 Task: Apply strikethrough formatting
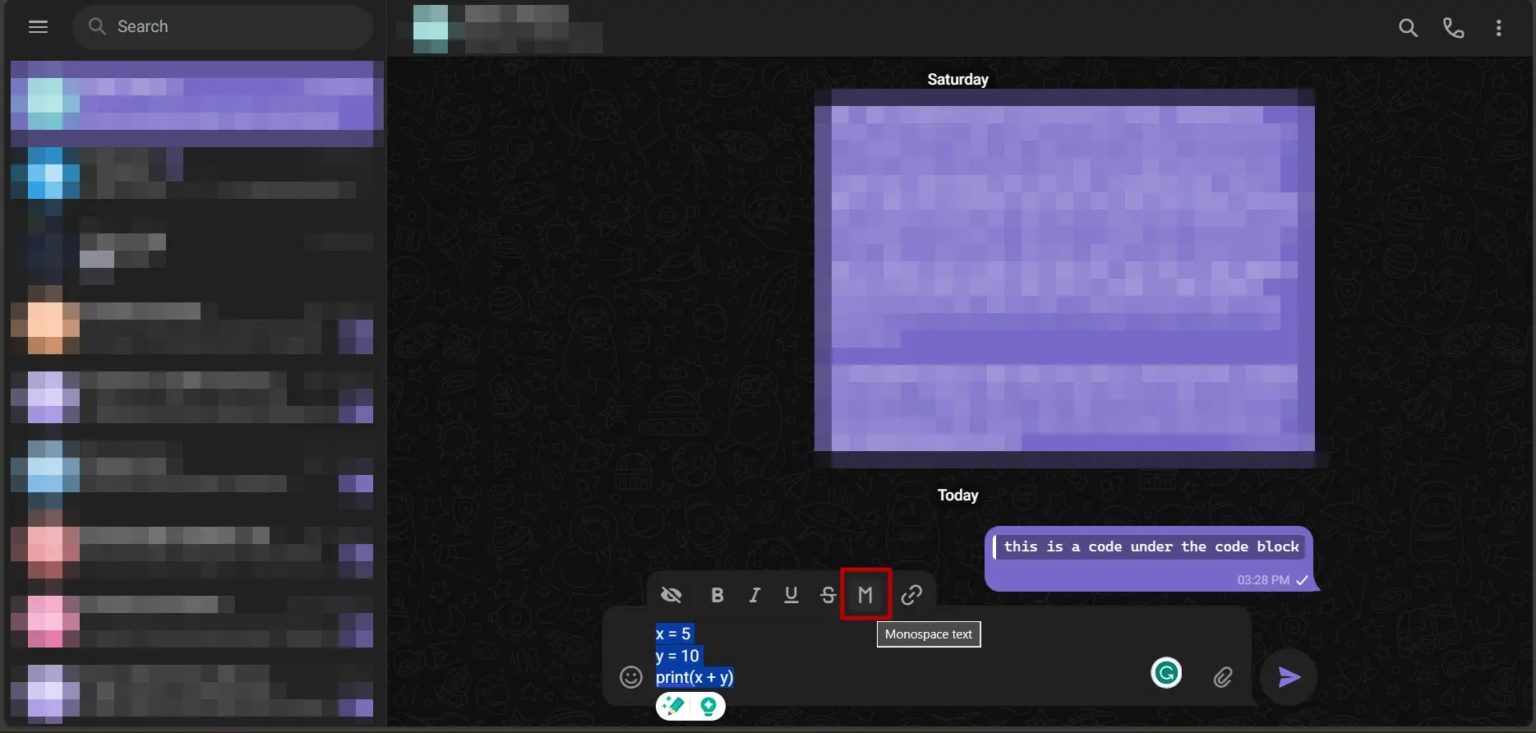pyautogui.click(x=827, y=594)
